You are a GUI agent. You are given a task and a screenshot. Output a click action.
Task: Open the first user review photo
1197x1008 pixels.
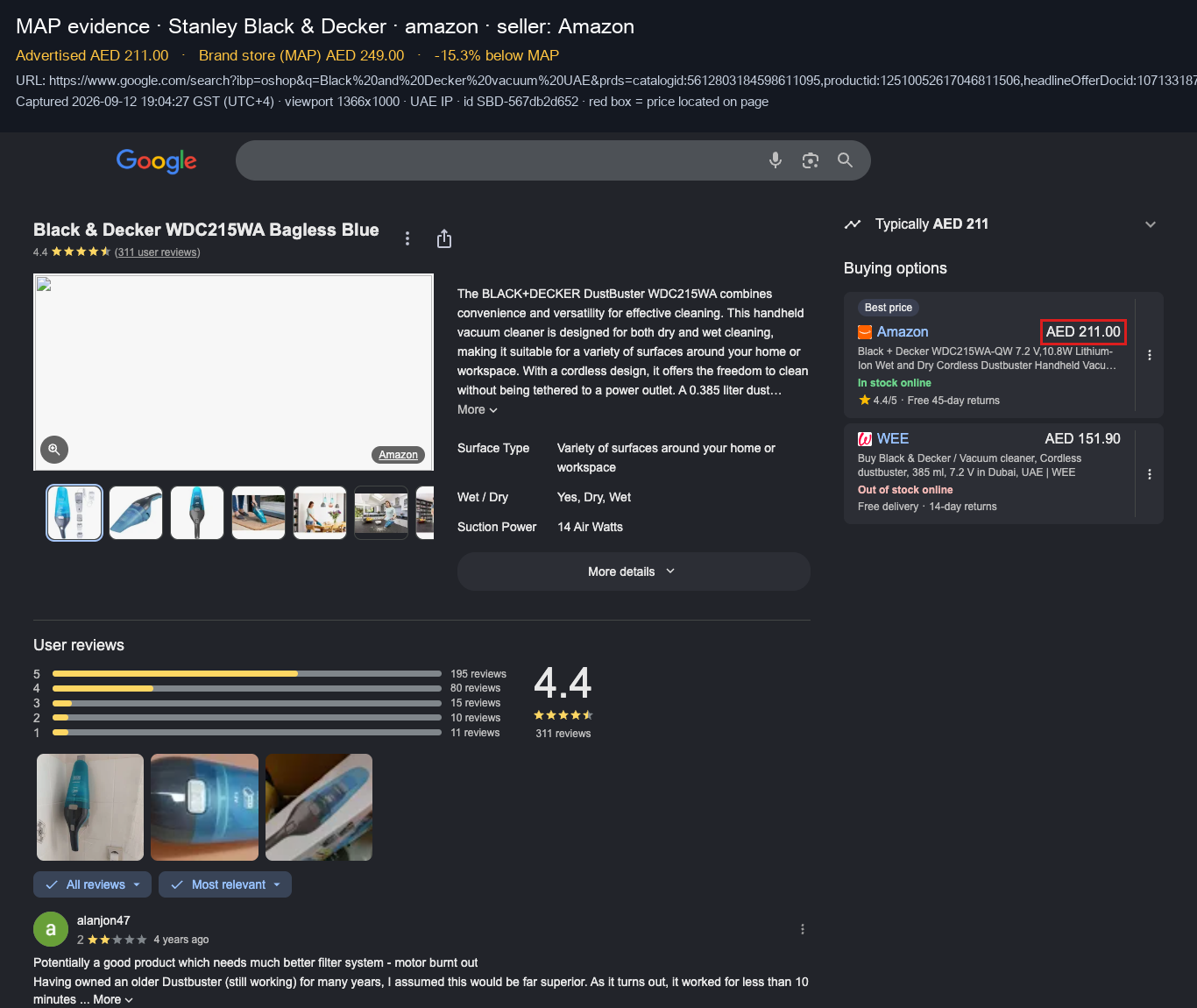coord(90,807)
